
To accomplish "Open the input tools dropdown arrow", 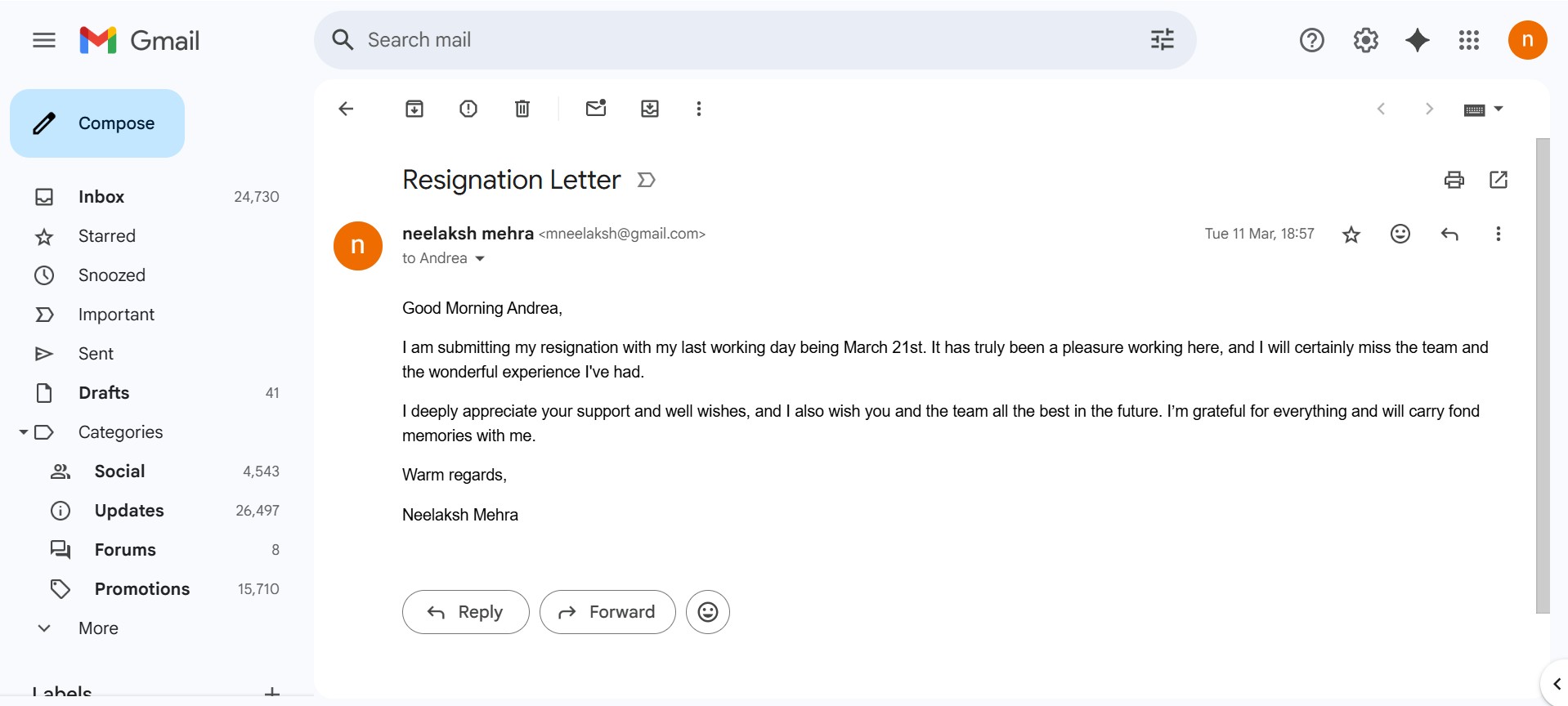I will click(x=1499, y=109).
